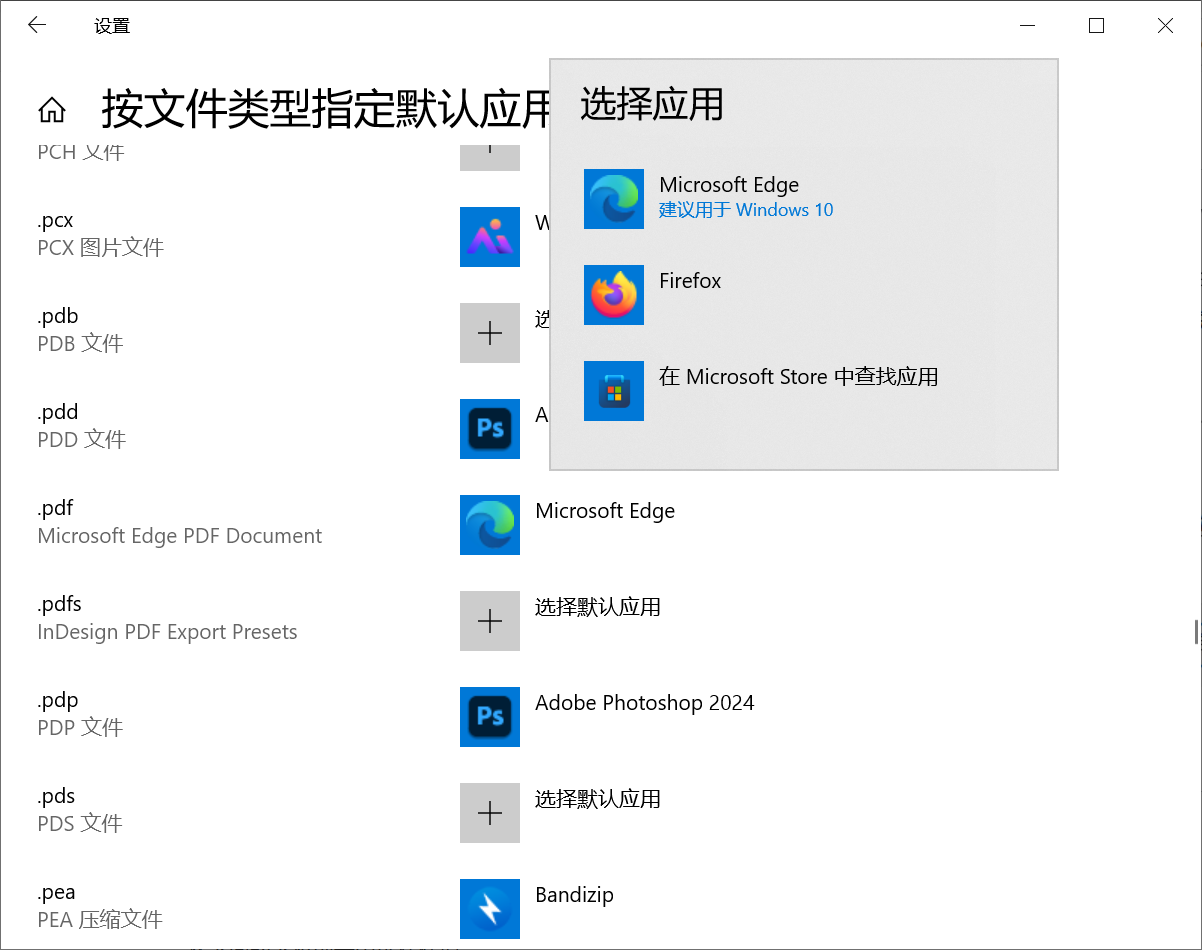Click the Home icon near the page title
Viewport: 1202px width, 950px height.
pyautogui.click(x=51, y=110)
